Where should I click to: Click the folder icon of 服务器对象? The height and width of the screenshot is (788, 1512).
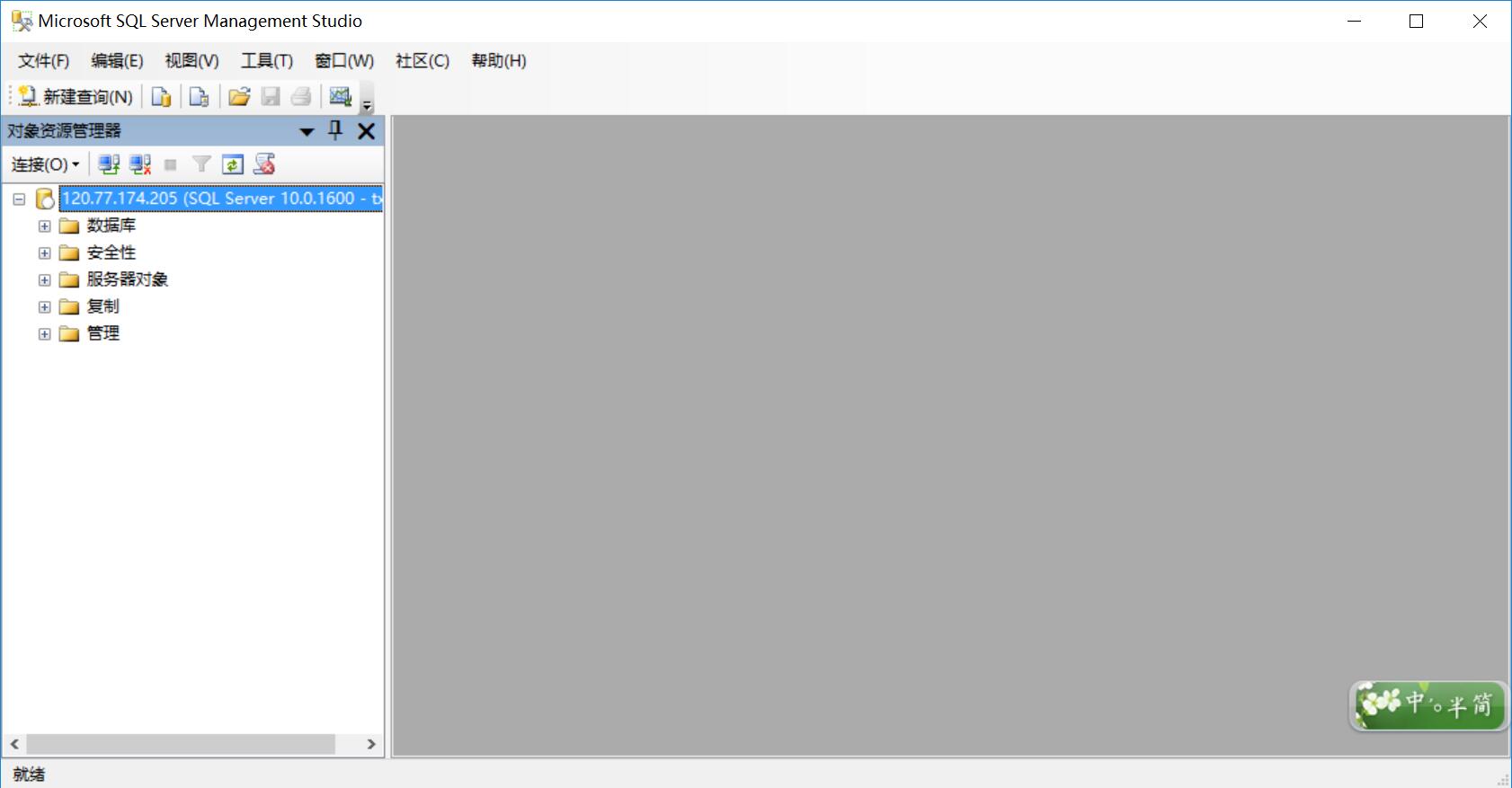[69, 279]
